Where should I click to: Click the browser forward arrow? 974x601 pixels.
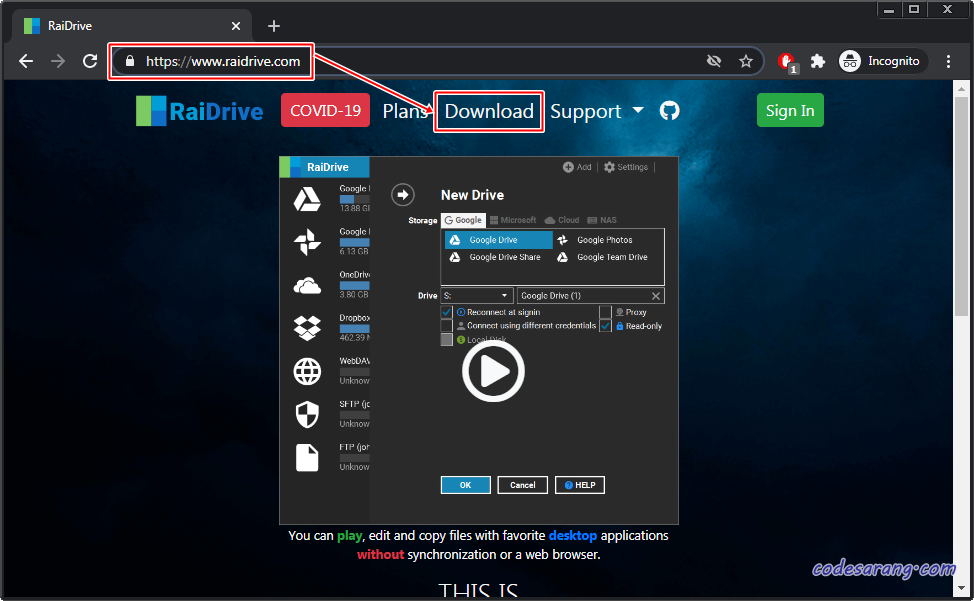coord(58,61)
